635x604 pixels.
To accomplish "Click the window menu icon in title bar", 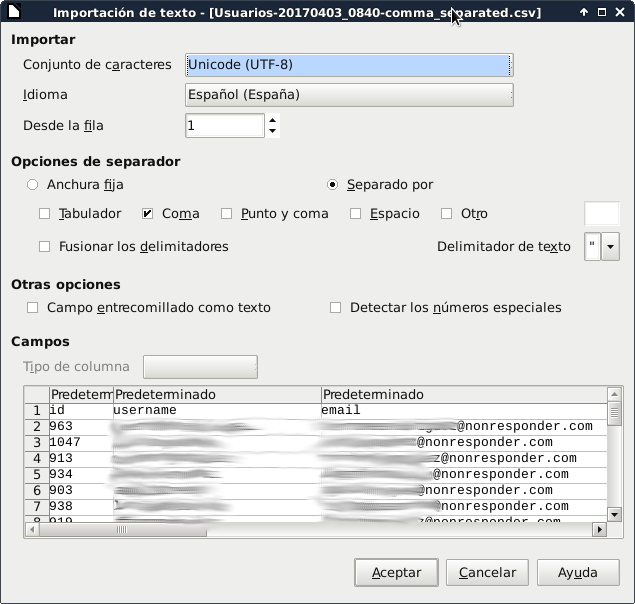I will pyautogui.click(x=13, y=13).
